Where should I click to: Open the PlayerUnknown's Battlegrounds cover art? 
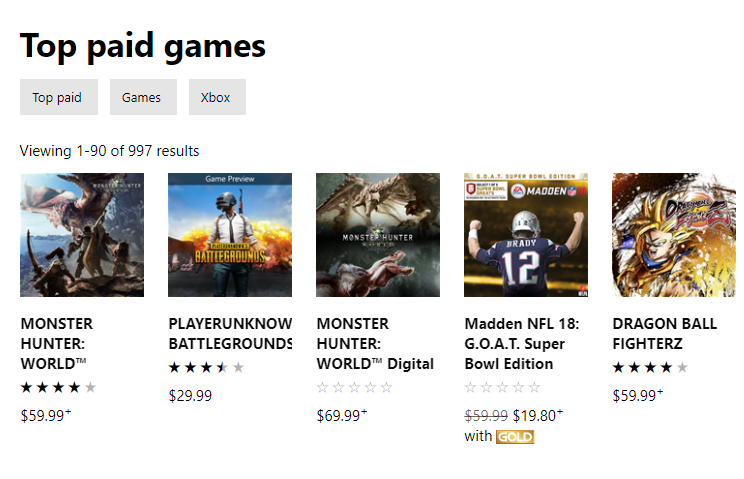230,235
